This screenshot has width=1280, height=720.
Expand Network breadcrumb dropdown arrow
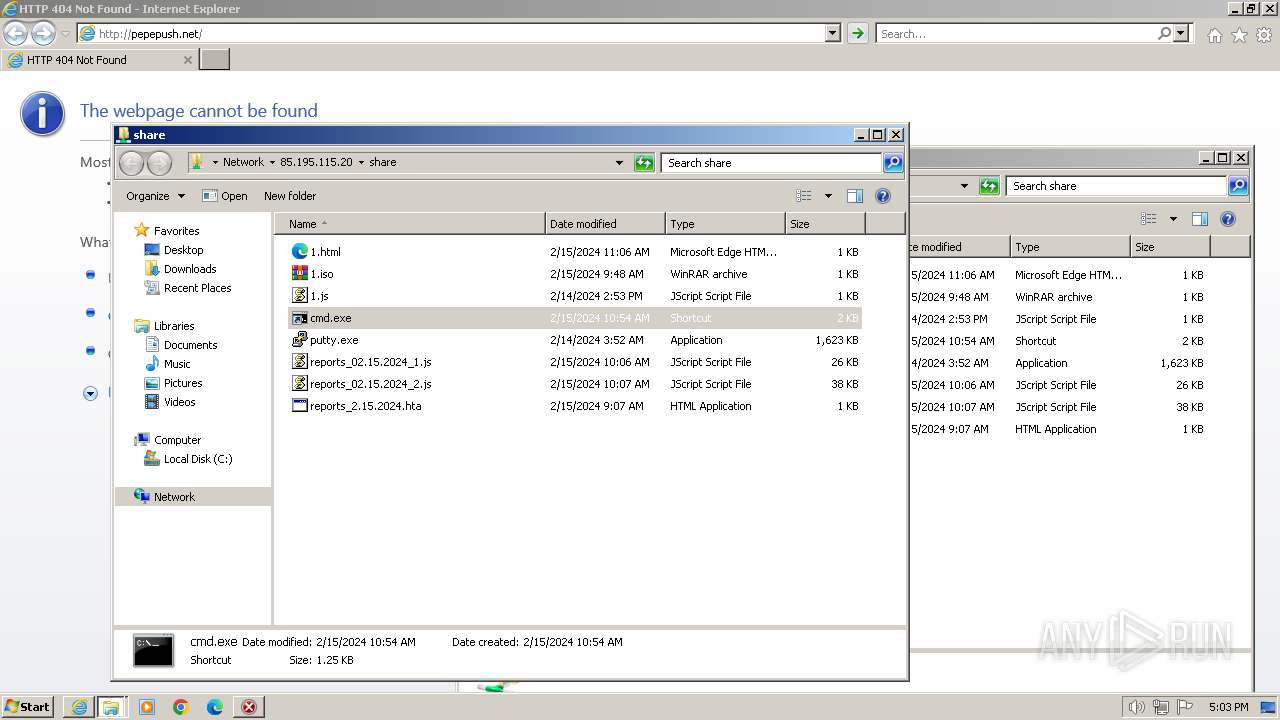coord(272,162)
